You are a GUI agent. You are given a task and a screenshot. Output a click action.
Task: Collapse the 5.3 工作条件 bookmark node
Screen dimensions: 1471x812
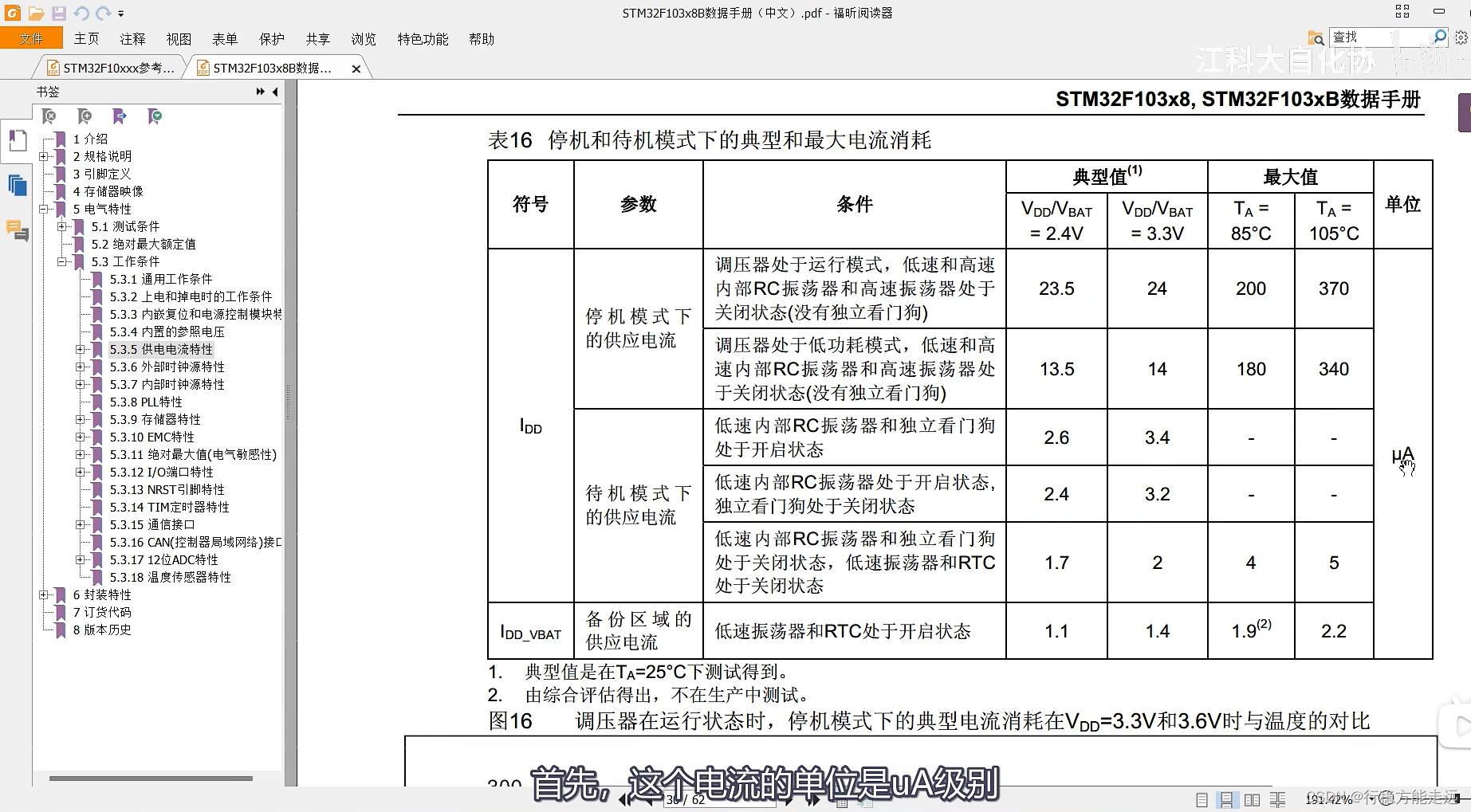pos(62,261)
